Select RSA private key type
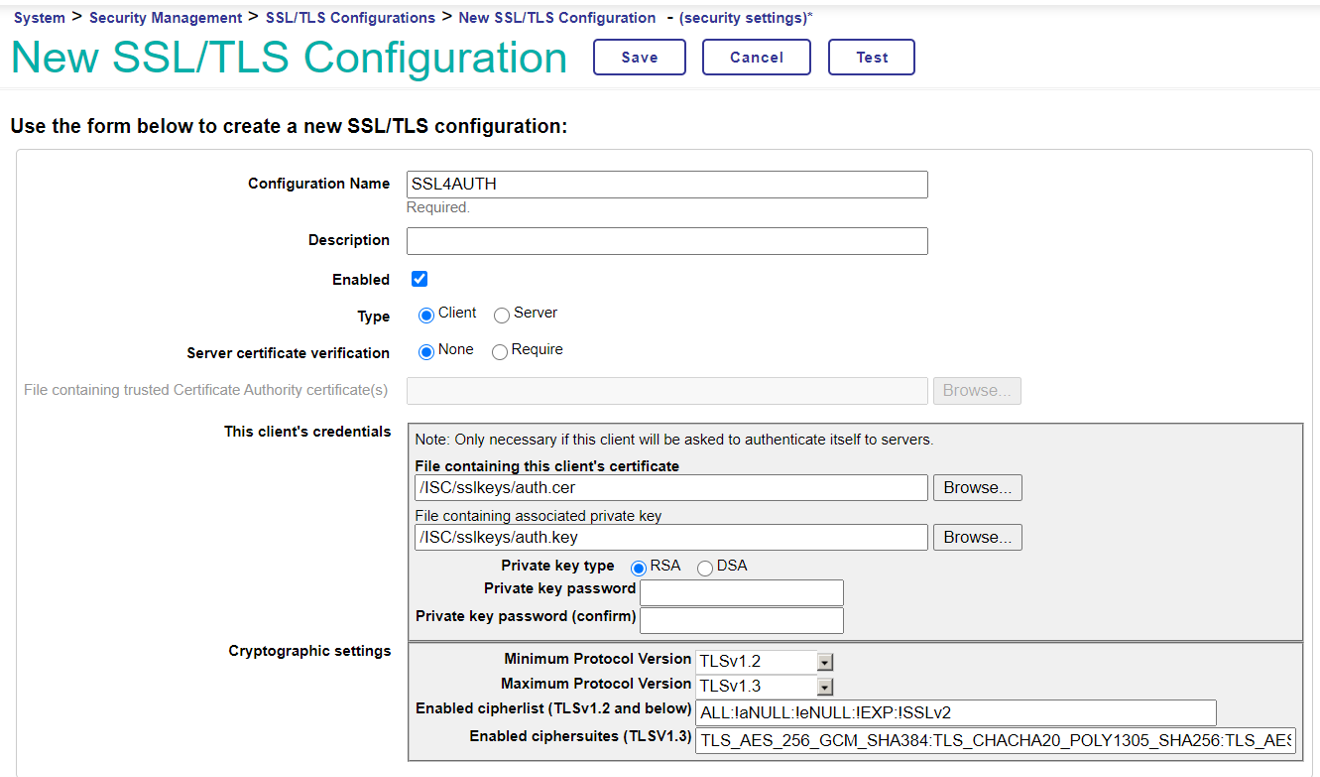 point(638,568)
